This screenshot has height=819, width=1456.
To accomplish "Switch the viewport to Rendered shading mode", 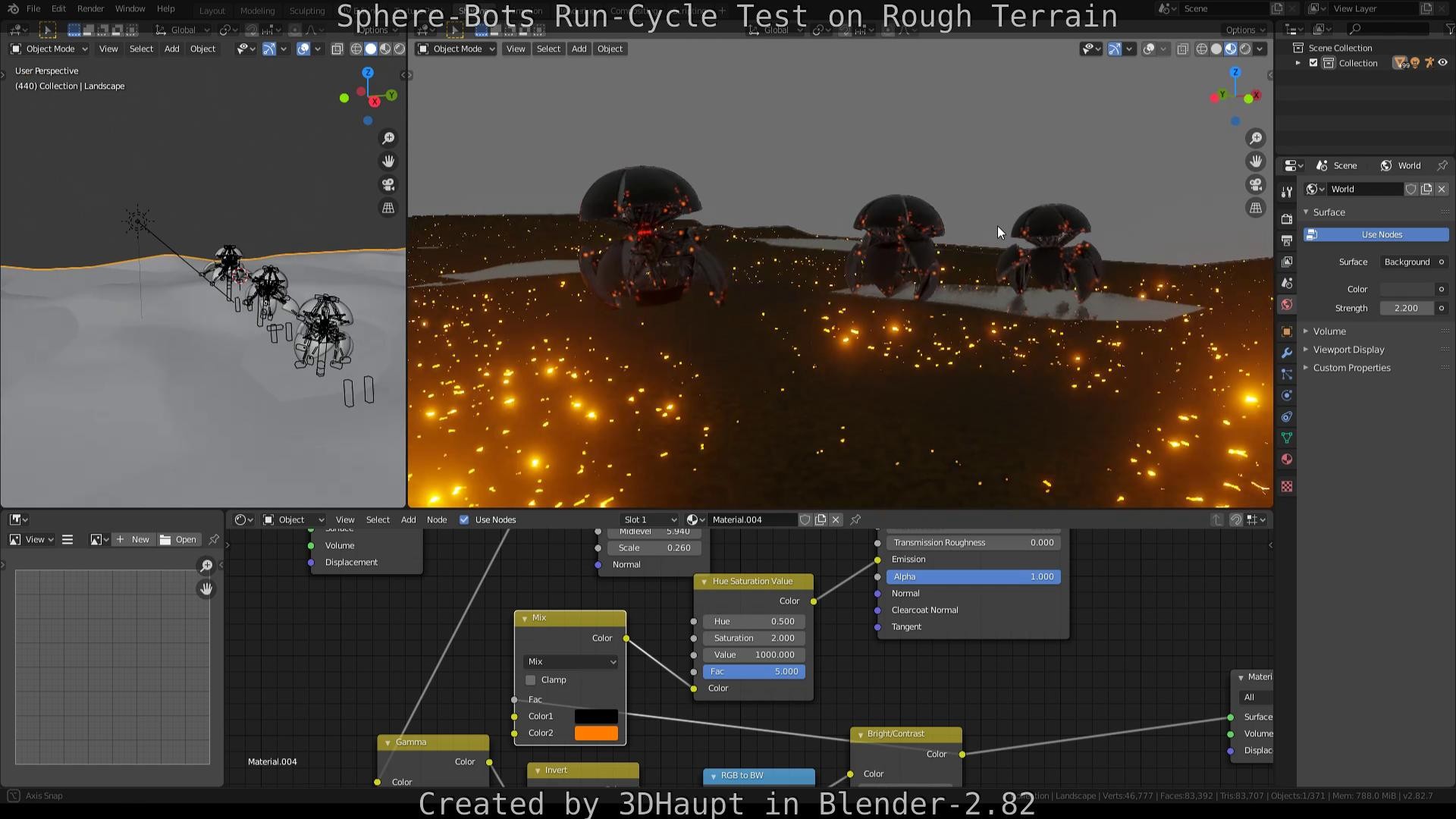I will (1244, 49).
